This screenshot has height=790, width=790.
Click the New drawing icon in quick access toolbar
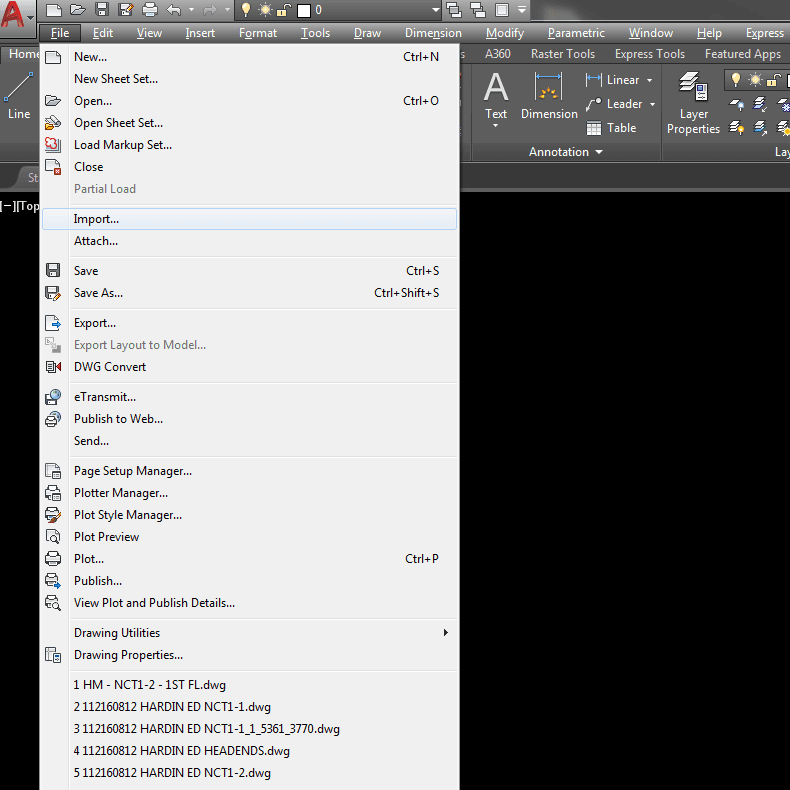53,10
